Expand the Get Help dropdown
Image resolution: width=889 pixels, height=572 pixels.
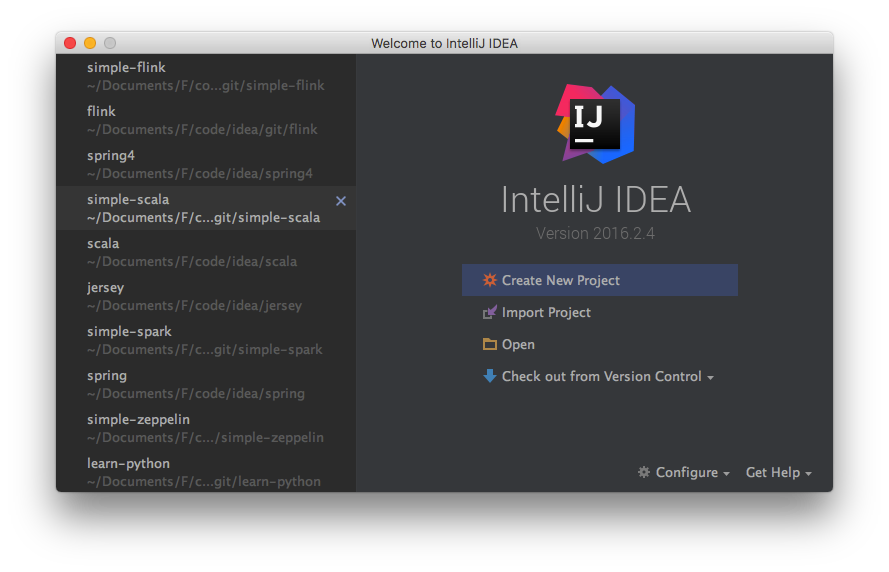(x=778, y=473)
